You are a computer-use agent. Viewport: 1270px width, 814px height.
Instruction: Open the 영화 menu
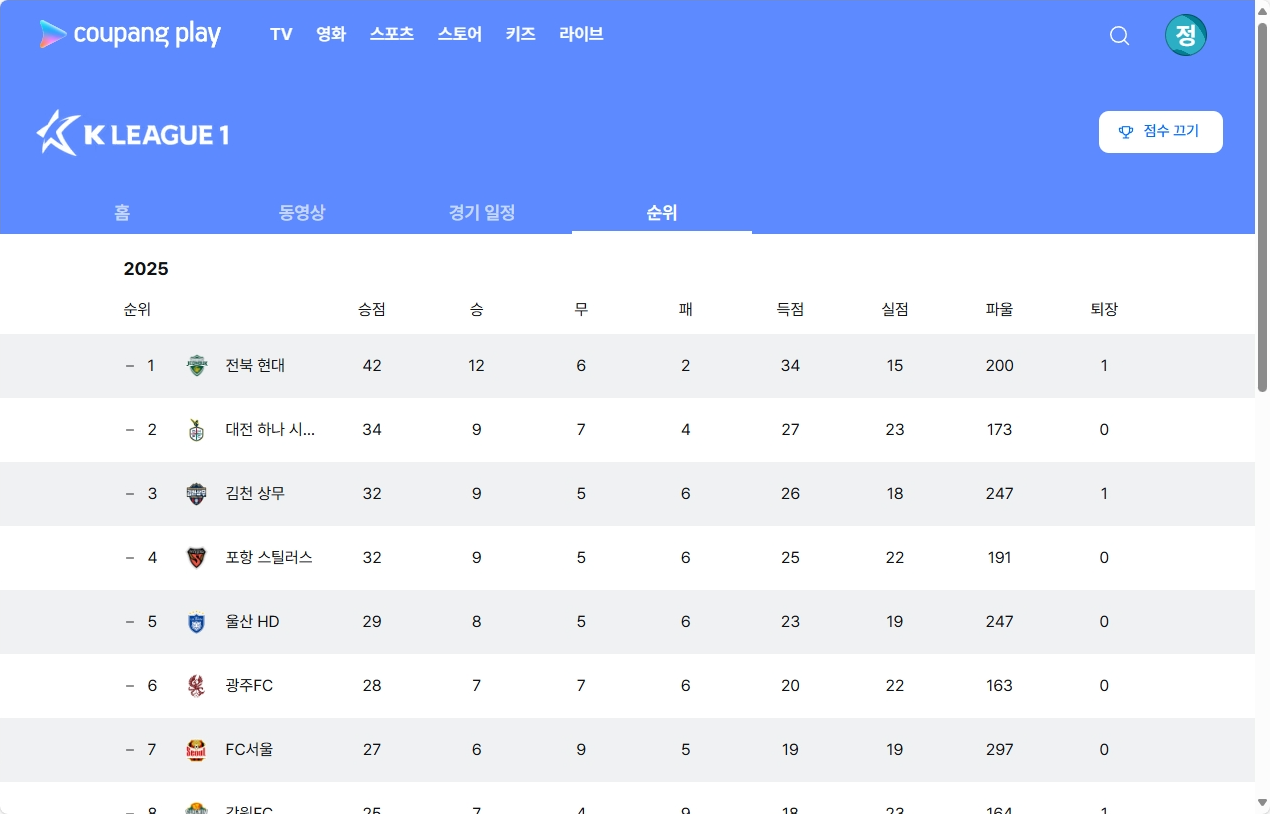click(331, 34)
